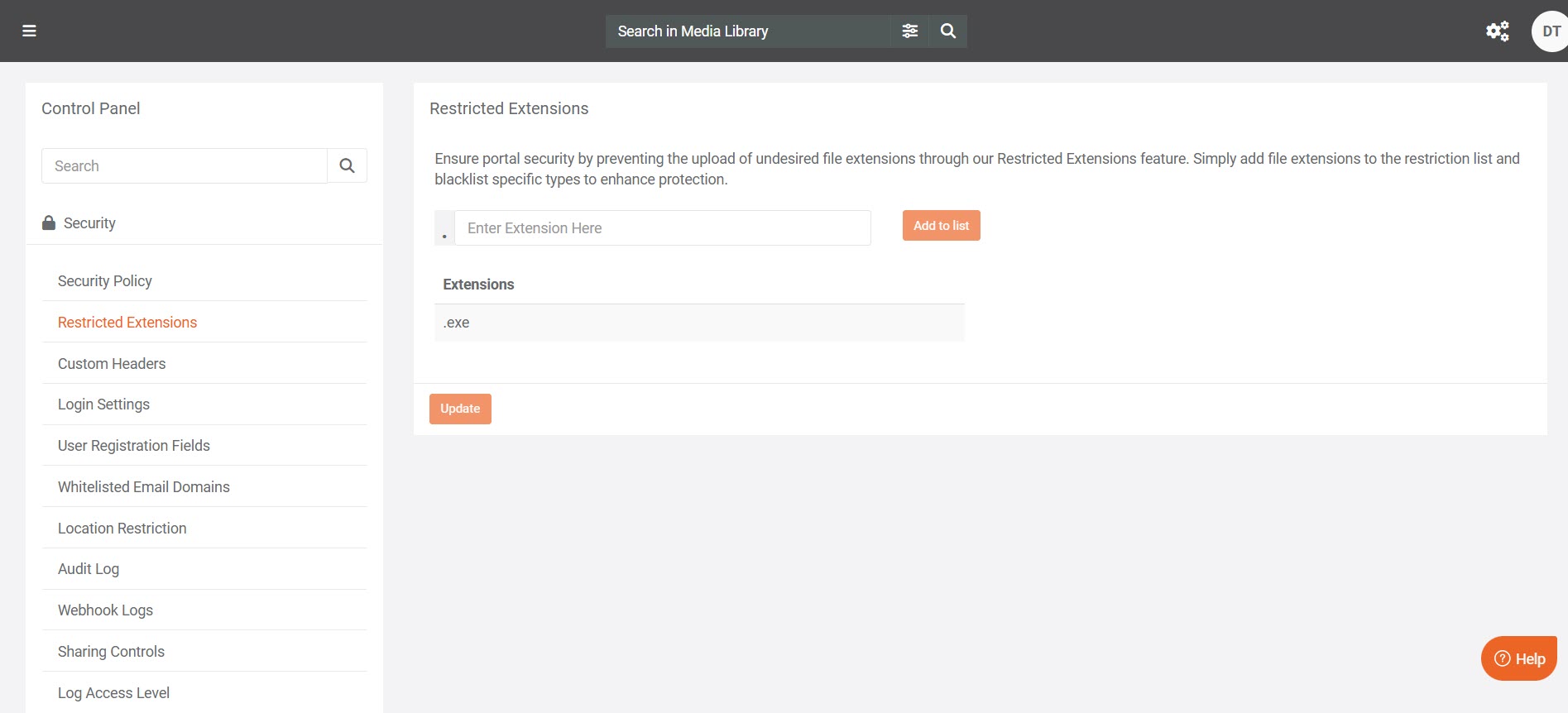Screen dimensions: 1568x713
Task: Open the hamburger navigation menu
Action: (29, 31)
